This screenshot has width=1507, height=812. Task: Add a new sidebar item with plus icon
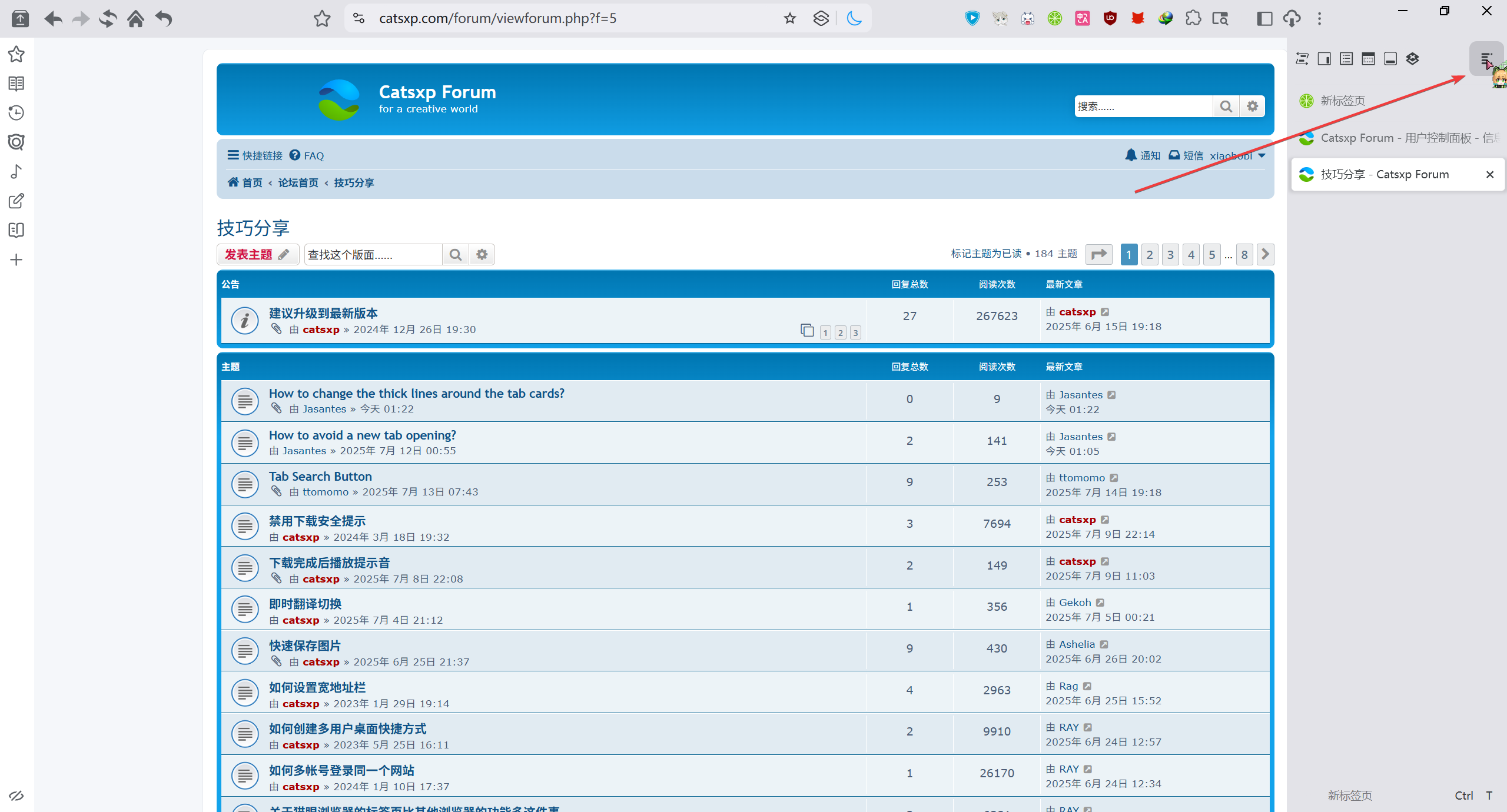tap(16, 259)
